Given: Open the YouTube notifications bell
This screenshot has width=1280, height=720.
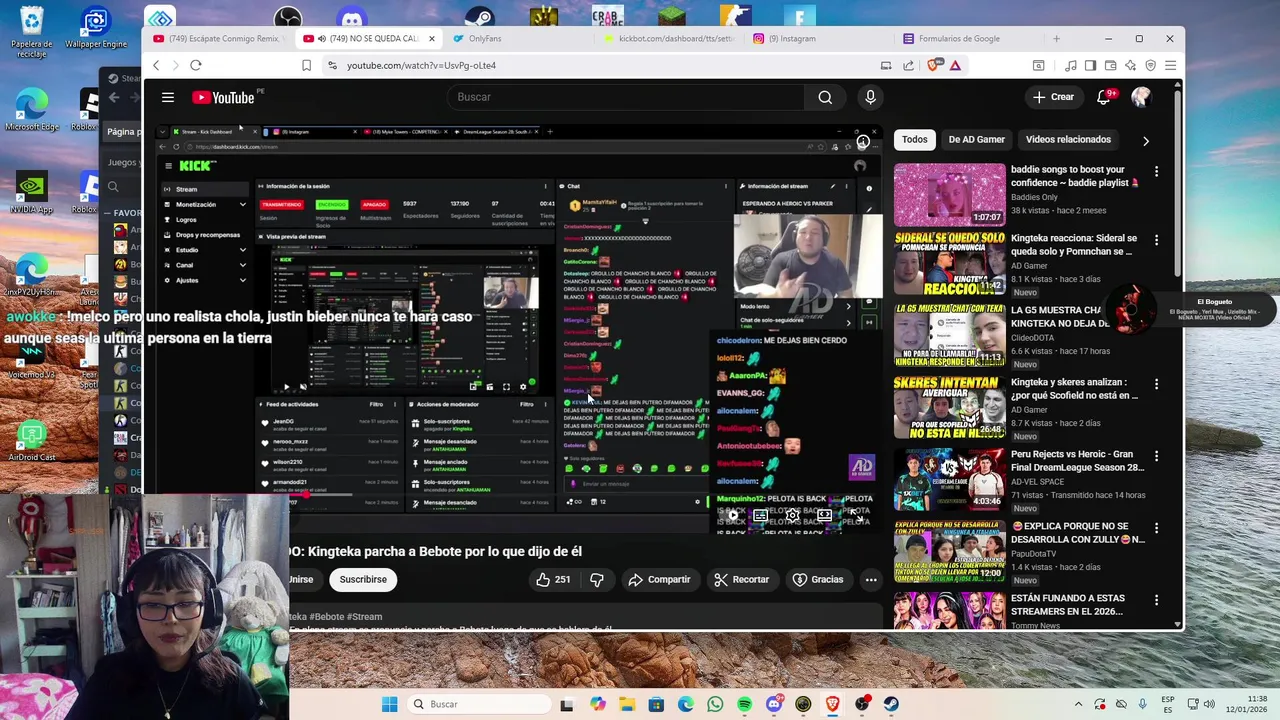Looking at the screenshot, I should point(1104,97).
